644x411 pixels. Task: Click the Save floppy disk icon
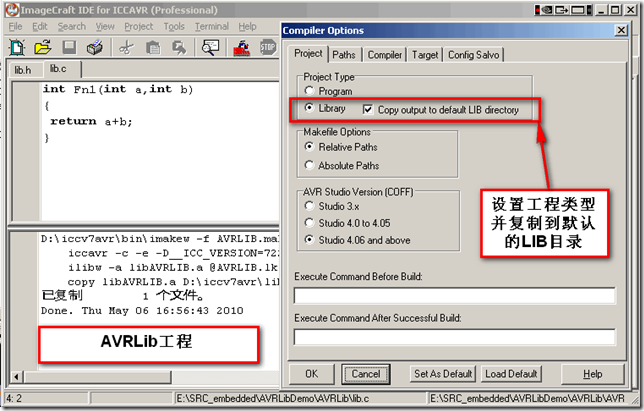69,48
